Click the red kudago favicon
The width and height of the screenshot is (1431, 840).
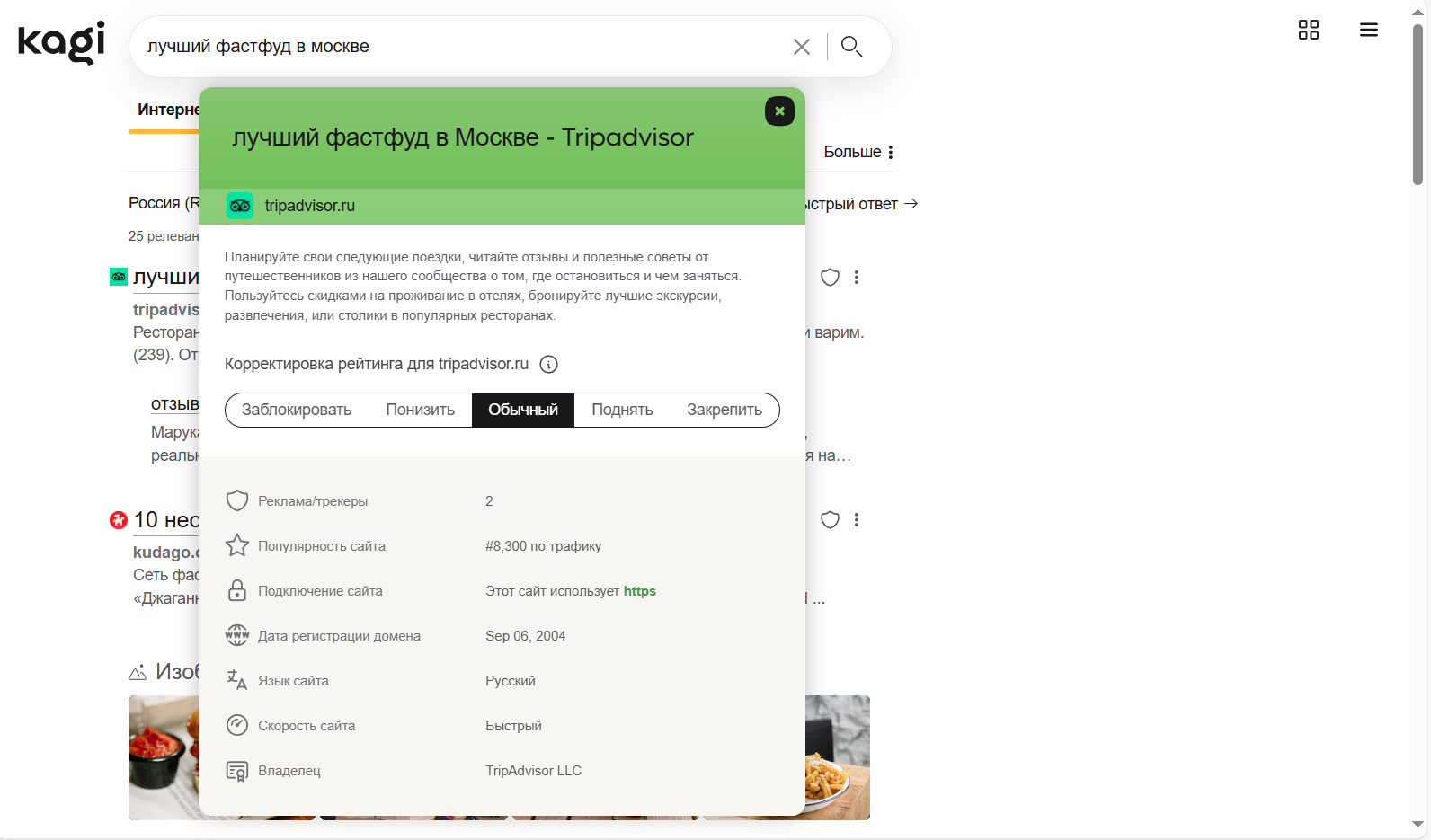119,520
